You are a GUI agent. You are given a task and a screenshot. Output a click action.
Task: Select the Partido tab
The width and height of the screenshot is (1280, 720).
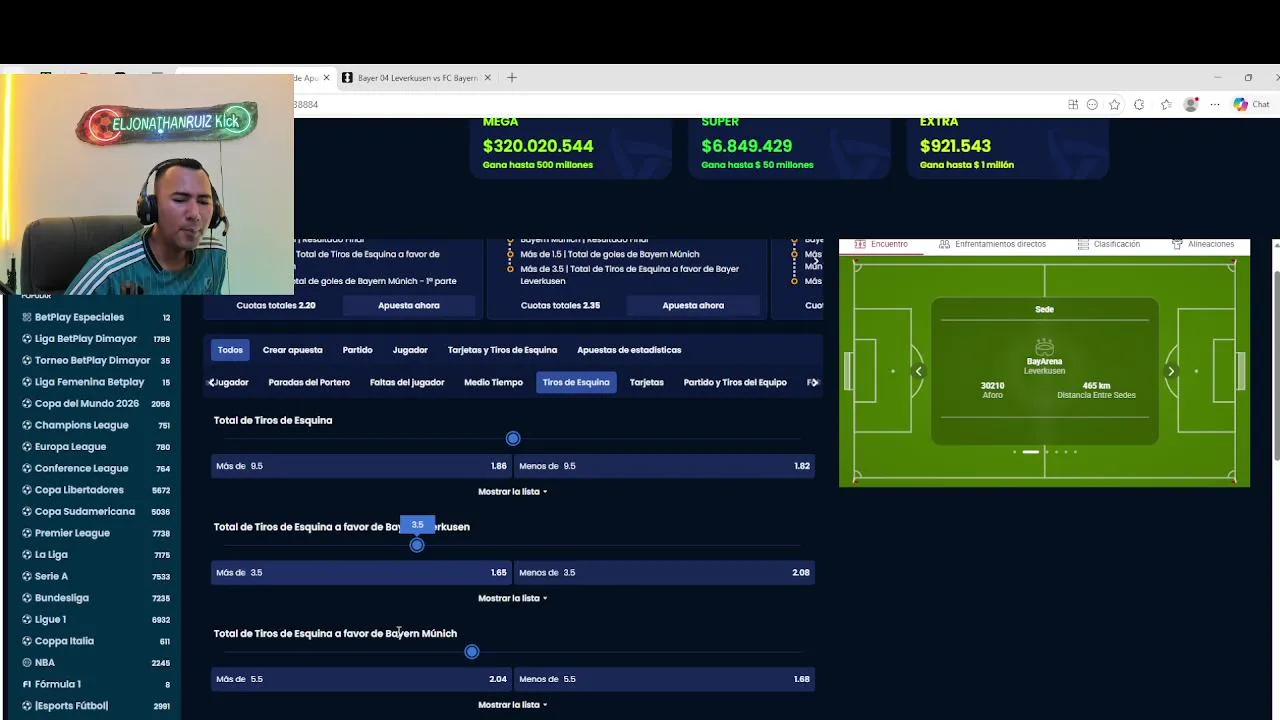[357, 350]
